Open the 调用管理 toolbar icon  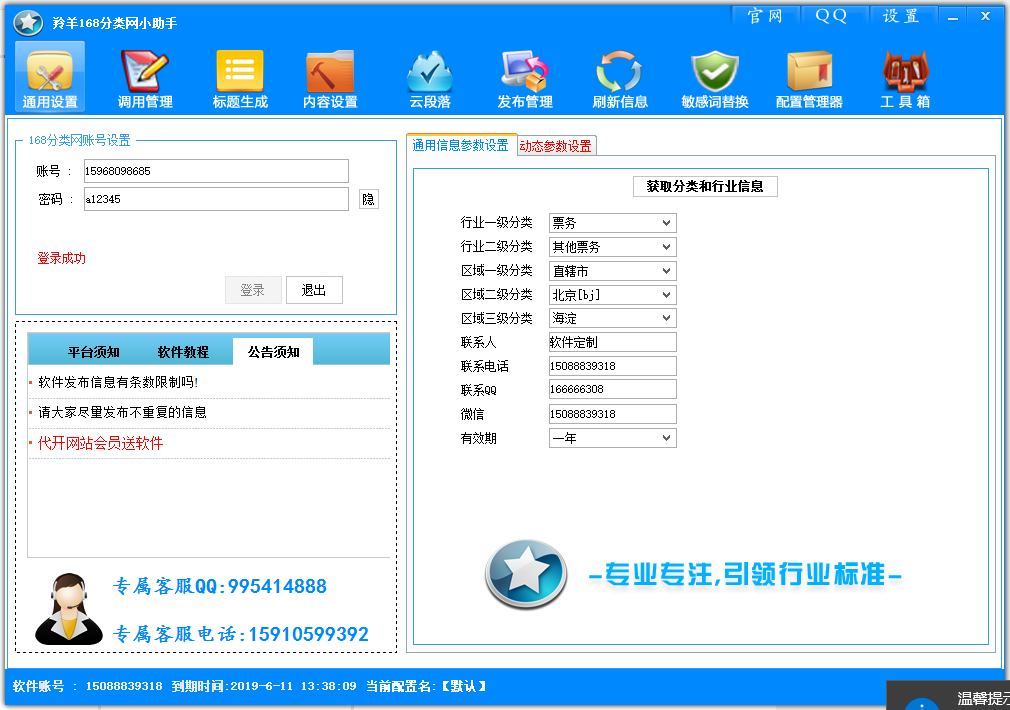tap(145, 79)
